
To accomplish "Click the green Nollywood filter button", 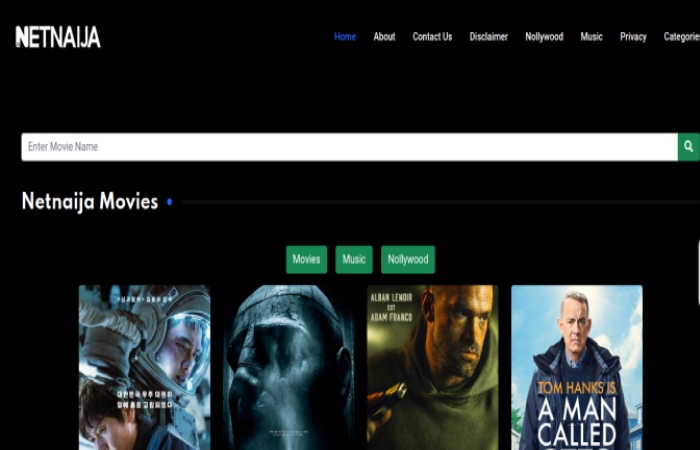I will pos(408,259).
